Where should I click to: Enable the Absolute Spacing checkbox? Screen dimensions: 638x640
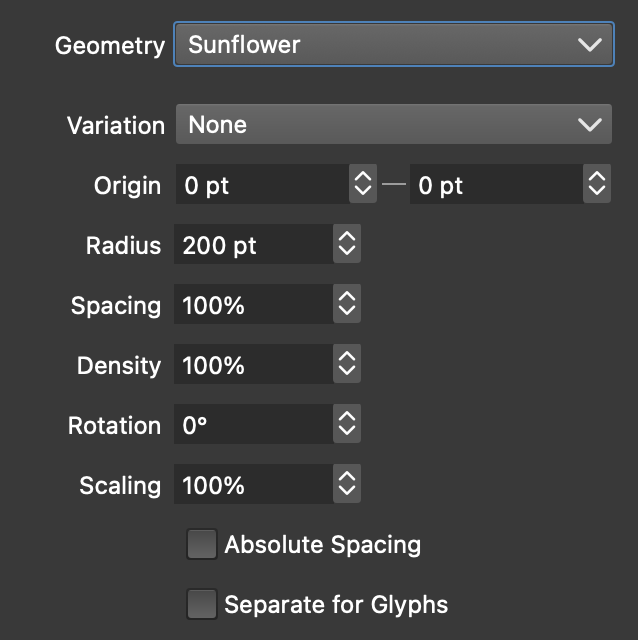[202, 545]
